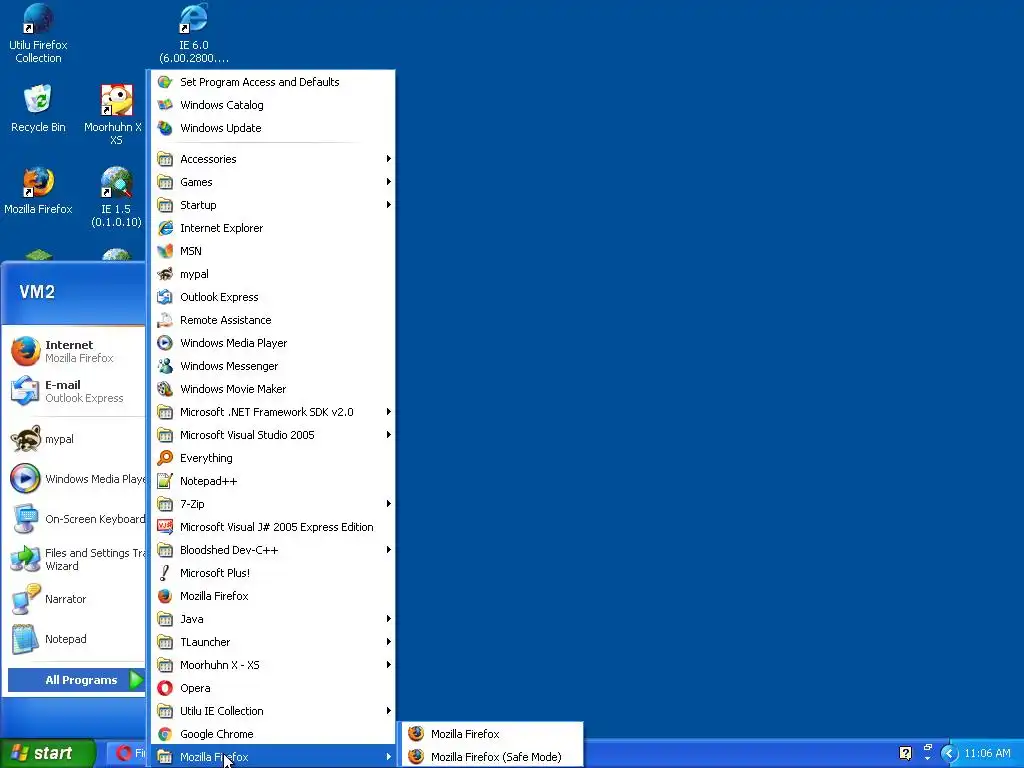The image size is (1024, 768).
Task: Click the VM2 user name header
Action: tap(37, 292)
